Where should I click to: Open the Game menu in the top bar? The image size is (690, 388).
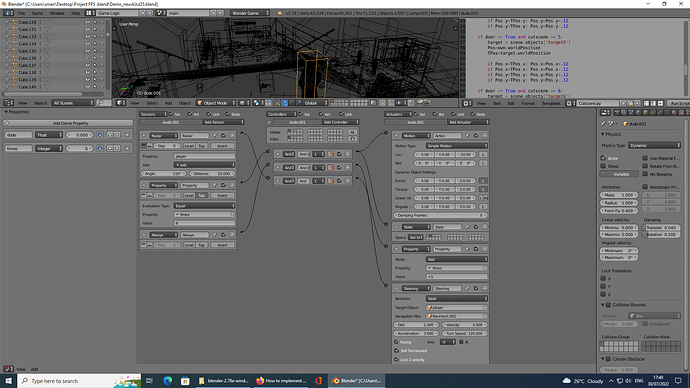click(37, 13)
